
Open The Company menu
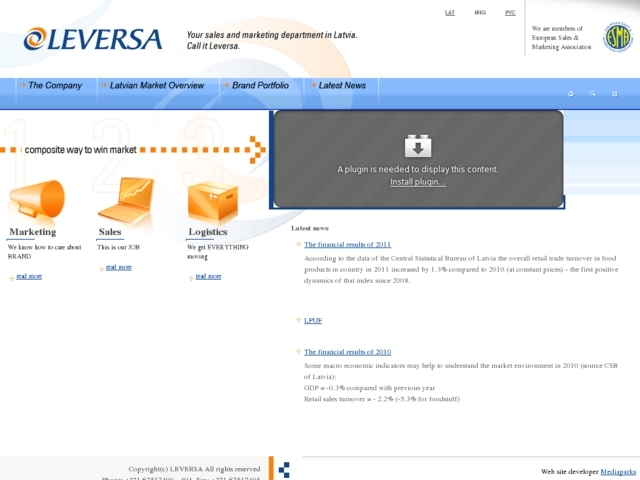pos(55,86)
